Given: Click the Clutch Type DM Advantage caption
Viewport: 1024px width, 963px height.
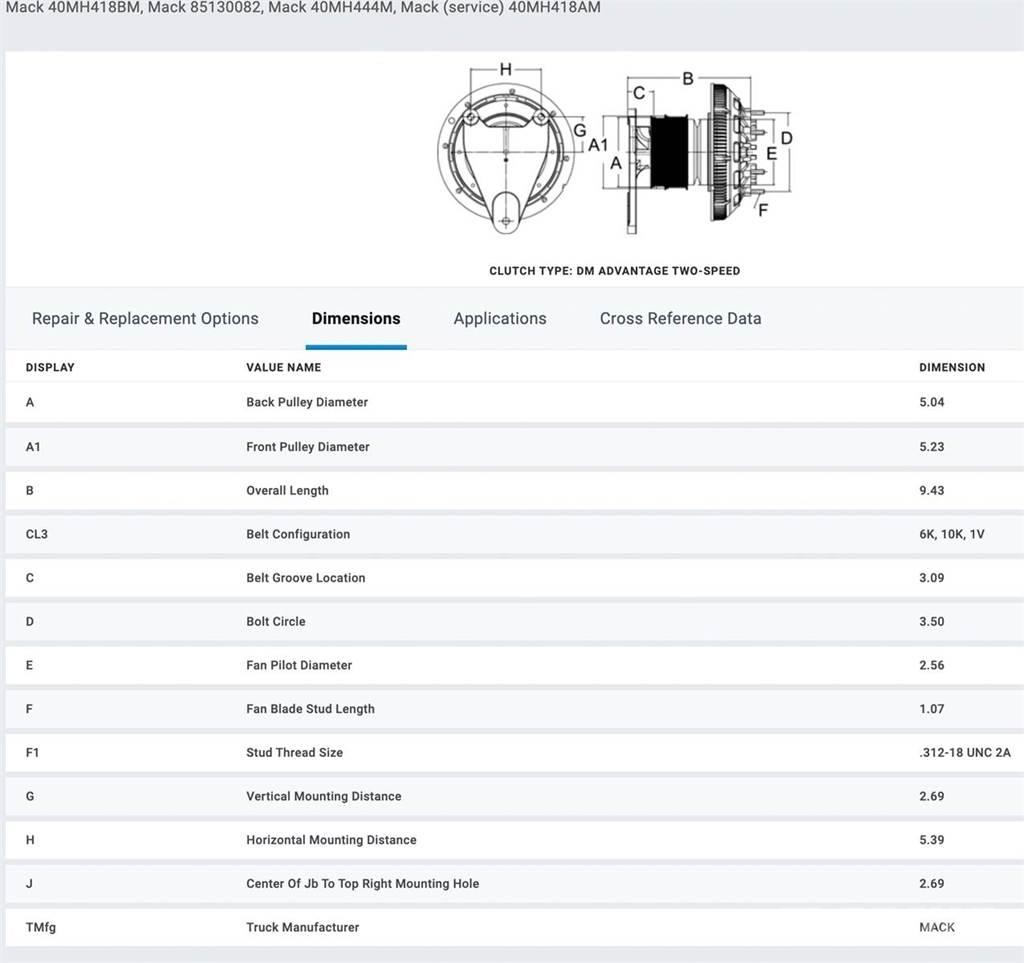Looking at the screenshot, I should coord(614,271).
